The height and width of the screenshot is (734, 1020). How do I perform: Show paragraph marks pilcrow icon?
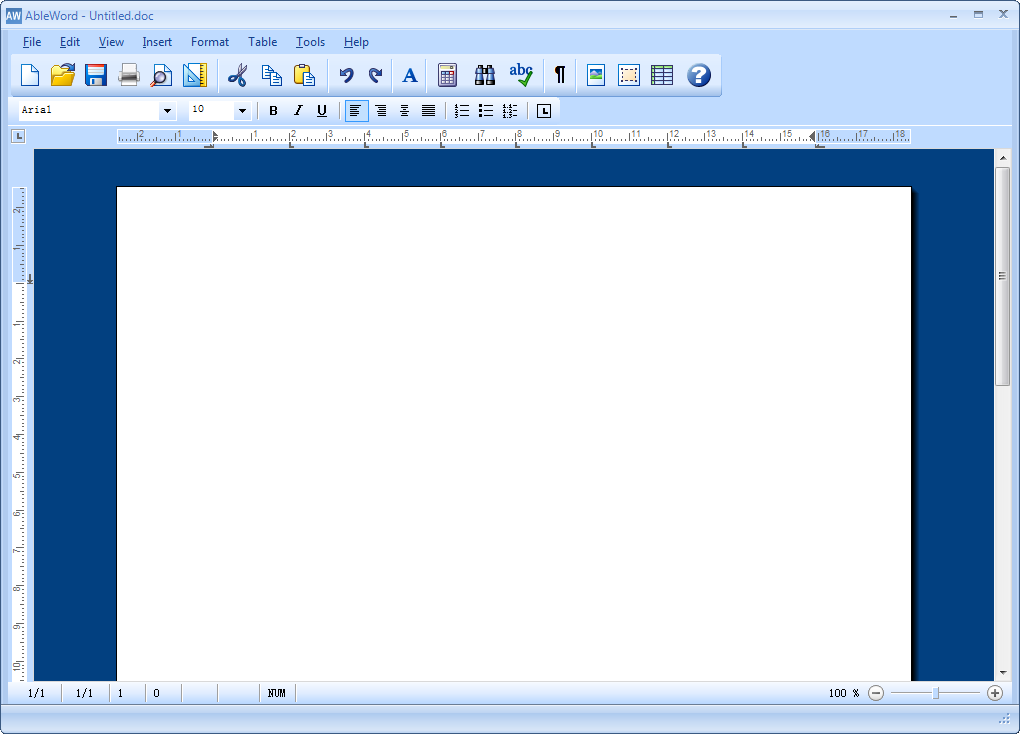[x=559, y=75]
